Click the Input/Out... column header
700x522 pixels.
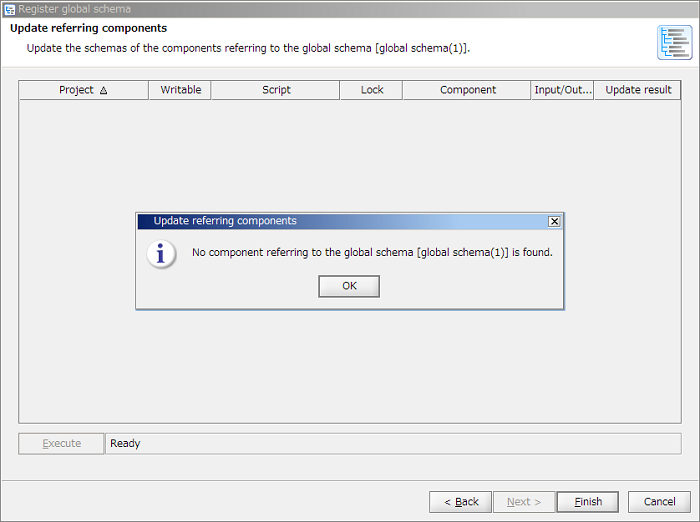pyautogui.click(x=563, y=90)
